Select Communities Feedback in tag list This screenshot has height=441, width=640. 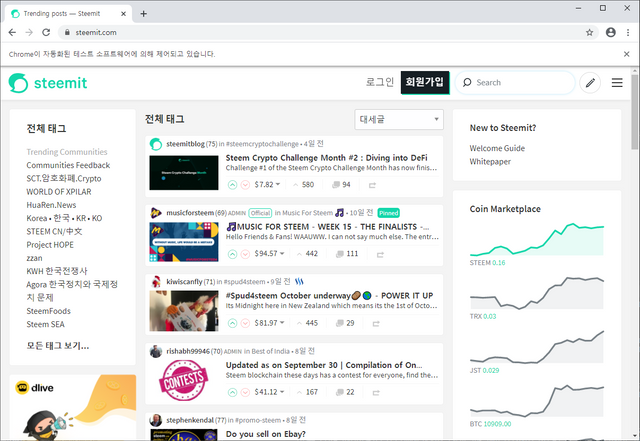click(x=68, y=165)
